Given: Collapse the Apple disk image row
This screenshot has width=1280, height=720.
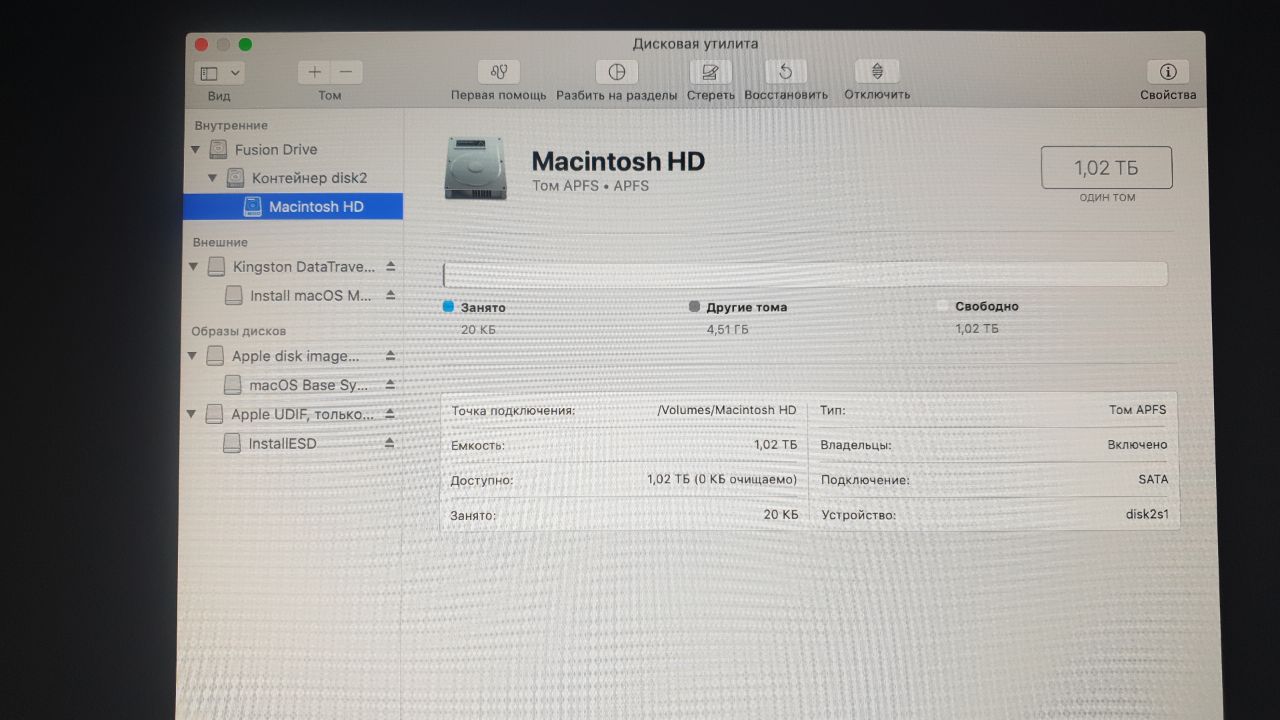Looking at the screenshot, I should tap(193, 356).
